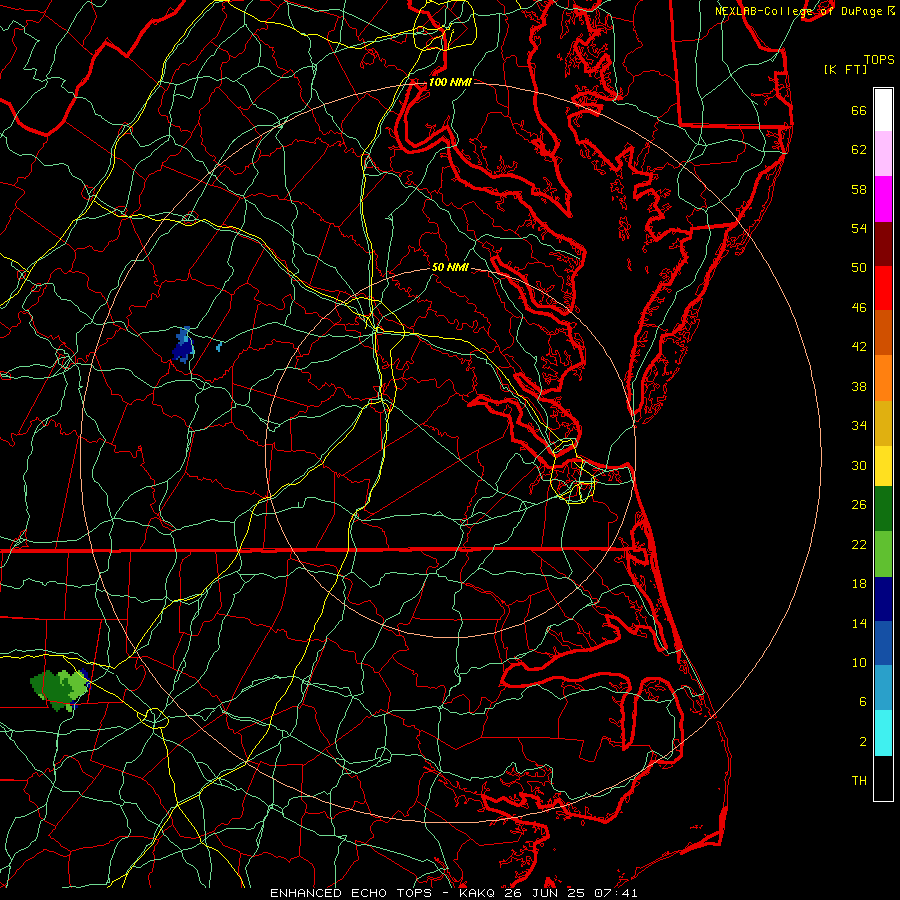The image size is (900, 900).
Task: Click the "TH" threshold label
Action: pos(859,781)
